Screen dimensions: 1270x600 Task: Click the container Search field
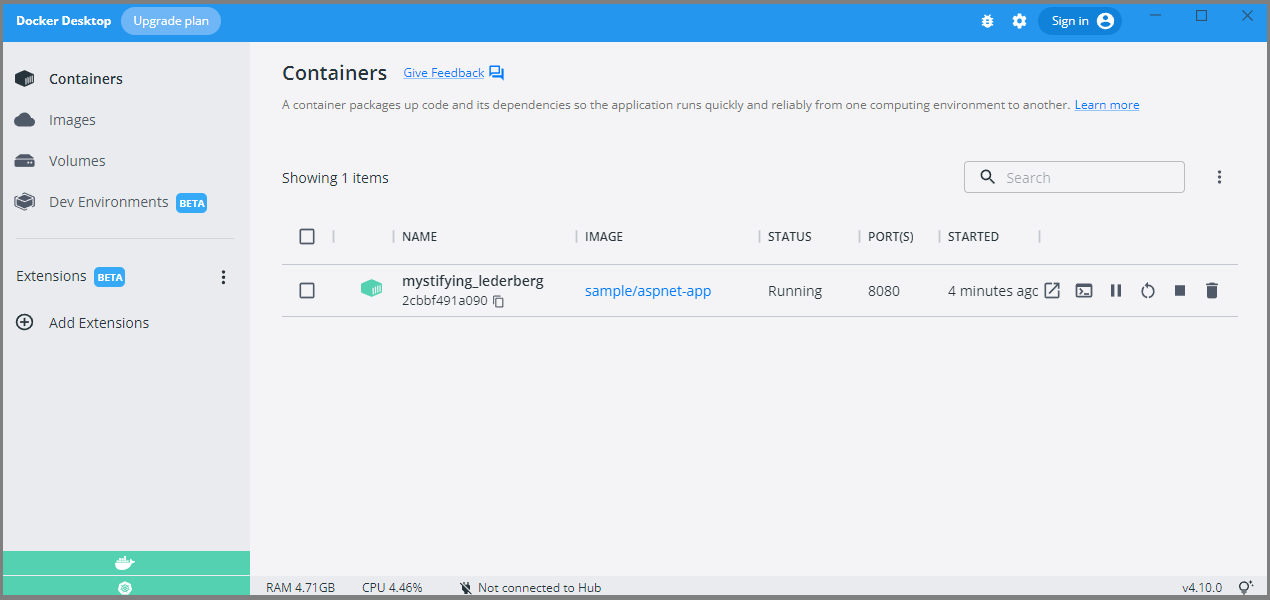coord(1074,177)
